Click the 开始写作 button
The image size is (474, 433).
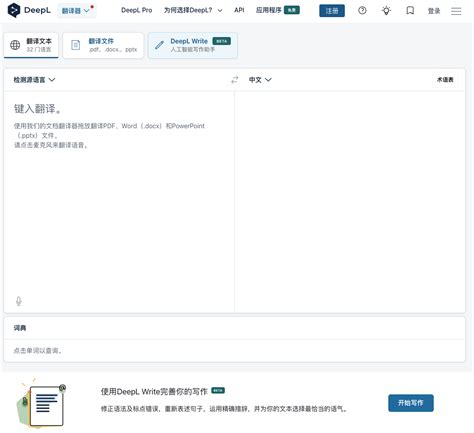[x=411, y=403]
